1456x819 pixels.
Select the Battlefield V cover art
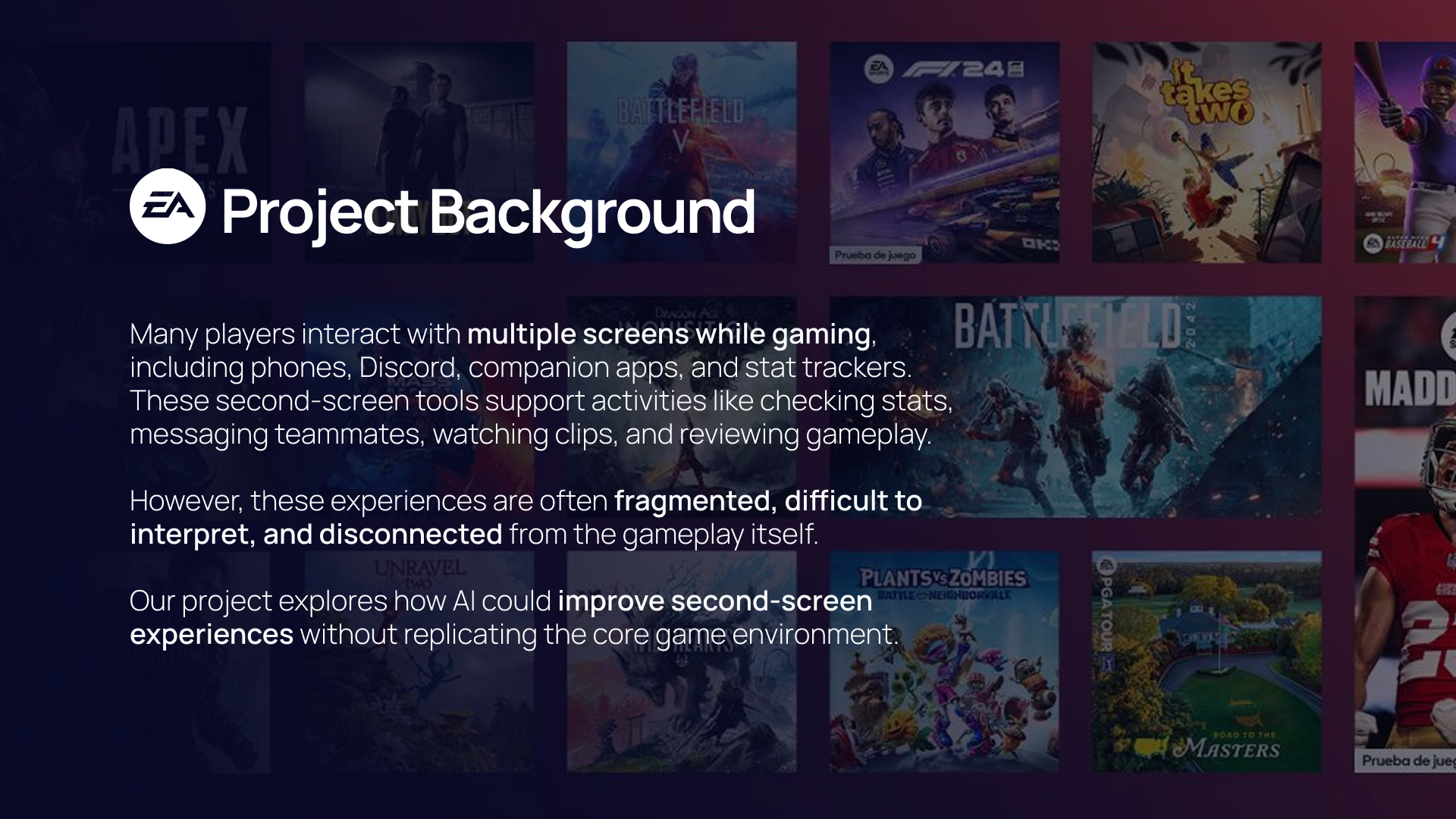pos(682,152)
